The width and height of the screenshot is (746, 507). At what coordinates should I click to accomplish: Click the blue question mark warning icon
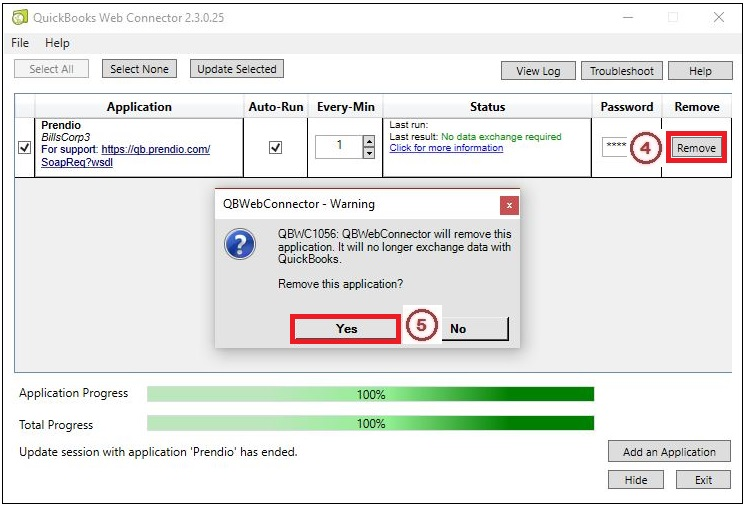pos(240,245)
